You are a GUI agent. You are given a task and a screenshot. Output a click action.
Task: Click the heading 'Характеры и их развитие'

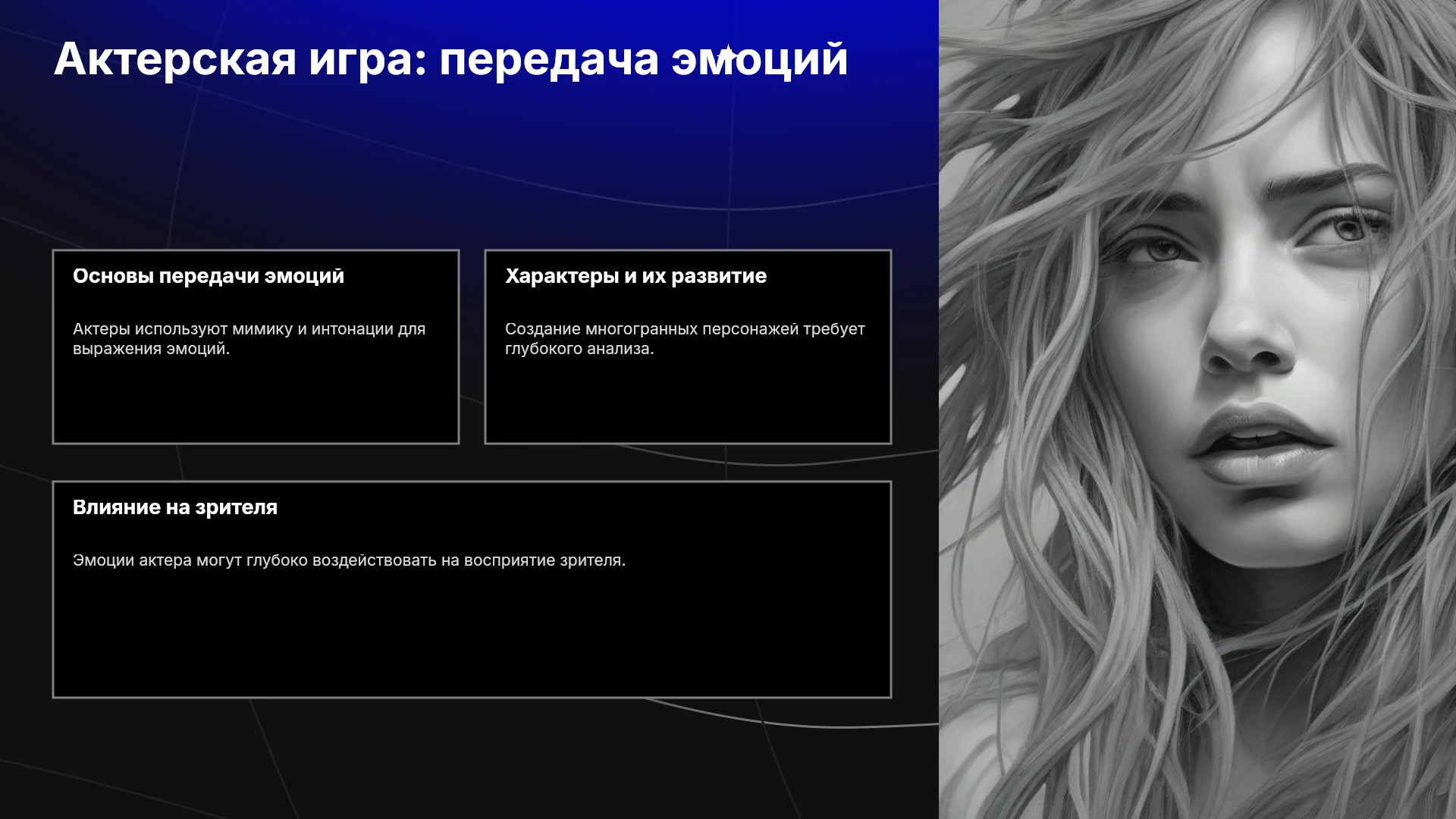pyautogui.click(x=635, y=276)
